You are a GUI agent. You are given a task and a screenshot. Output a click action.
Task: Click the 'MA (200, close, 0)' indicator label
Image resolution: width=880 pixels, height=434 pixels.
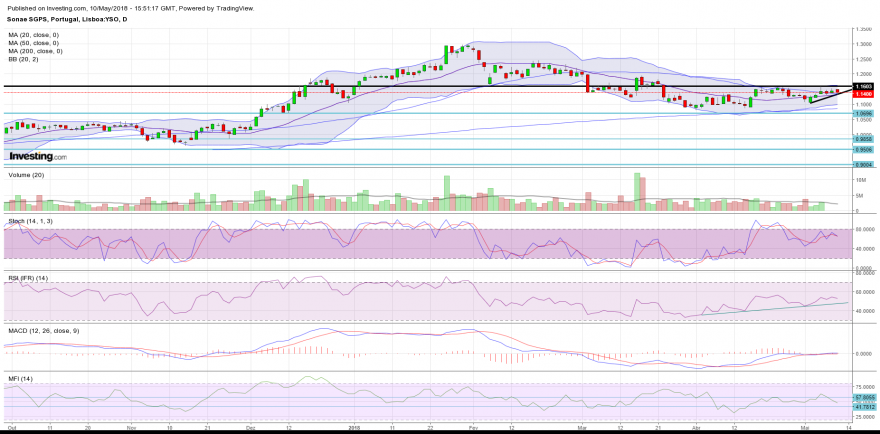click(x=36, y=51)
